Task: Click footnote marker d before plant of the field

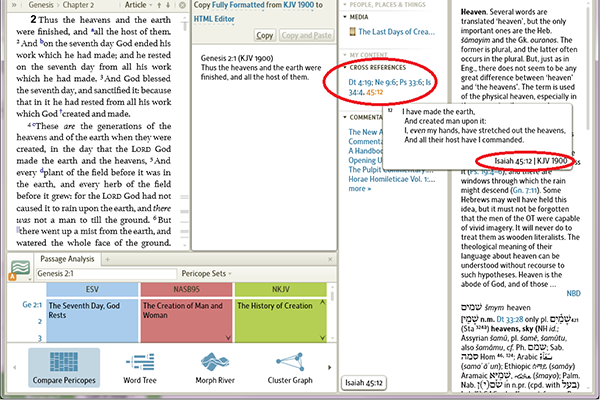Action: [42, 170]
